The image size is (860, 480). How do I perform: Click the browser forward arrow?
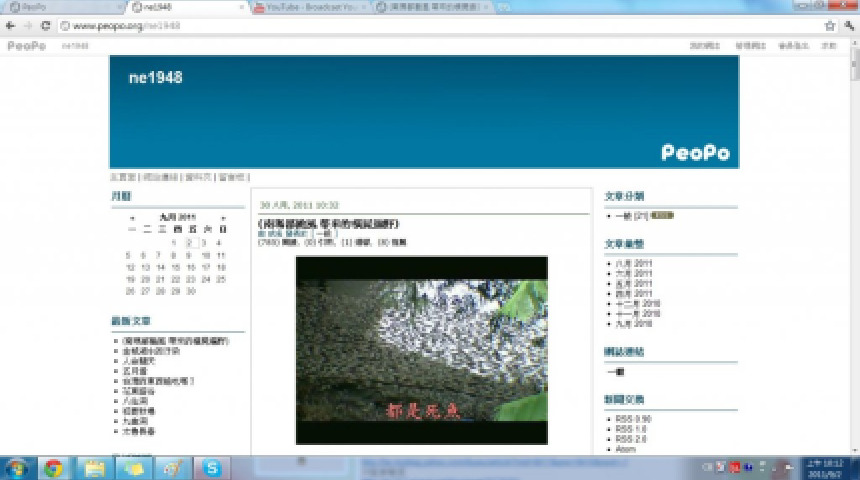[28, 25]
